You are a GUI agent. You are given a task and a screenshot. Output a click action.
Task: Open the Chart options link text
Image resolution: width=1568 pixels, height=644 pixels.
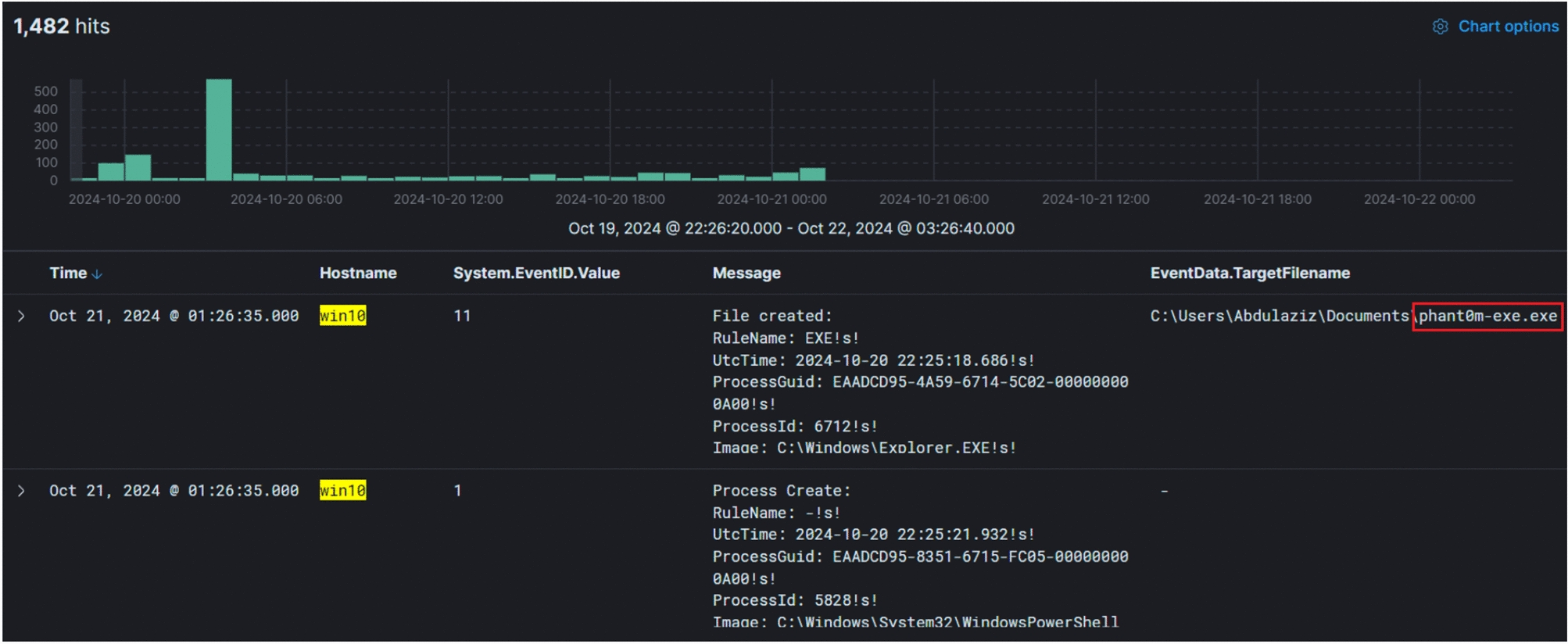point(1508,27)
